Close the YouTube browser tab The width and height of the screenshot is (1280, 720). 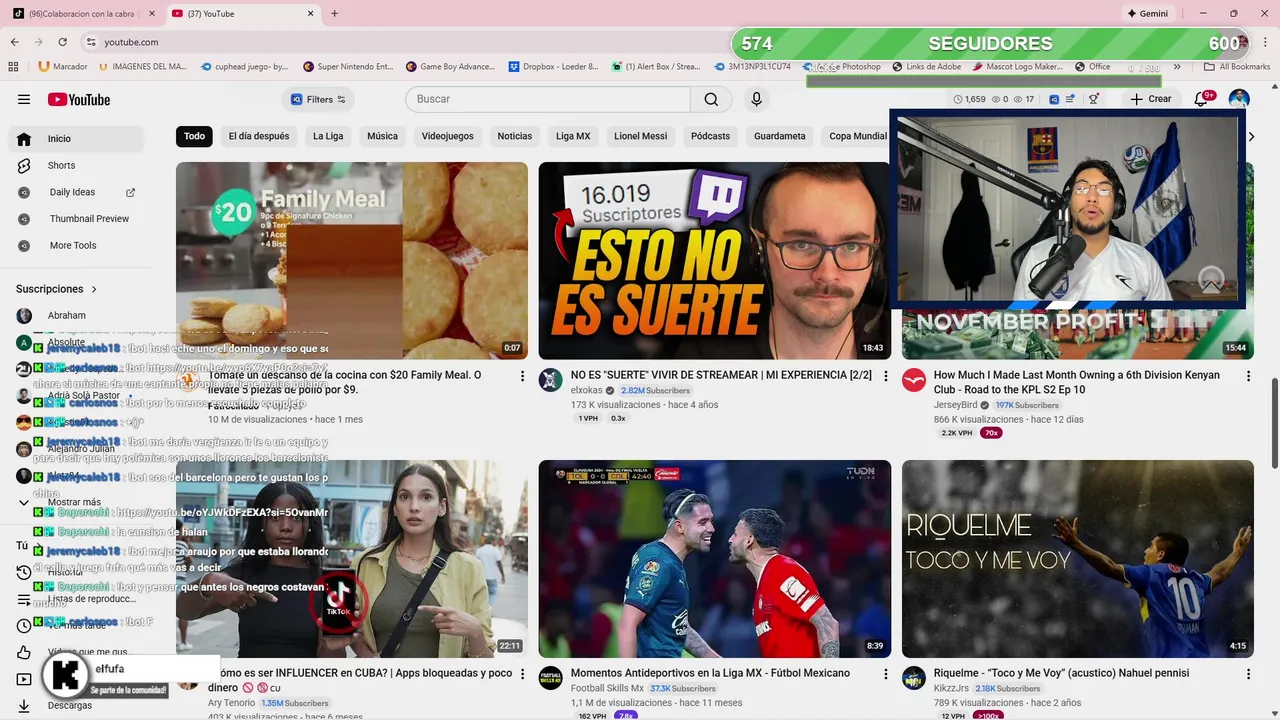[310, 14]
